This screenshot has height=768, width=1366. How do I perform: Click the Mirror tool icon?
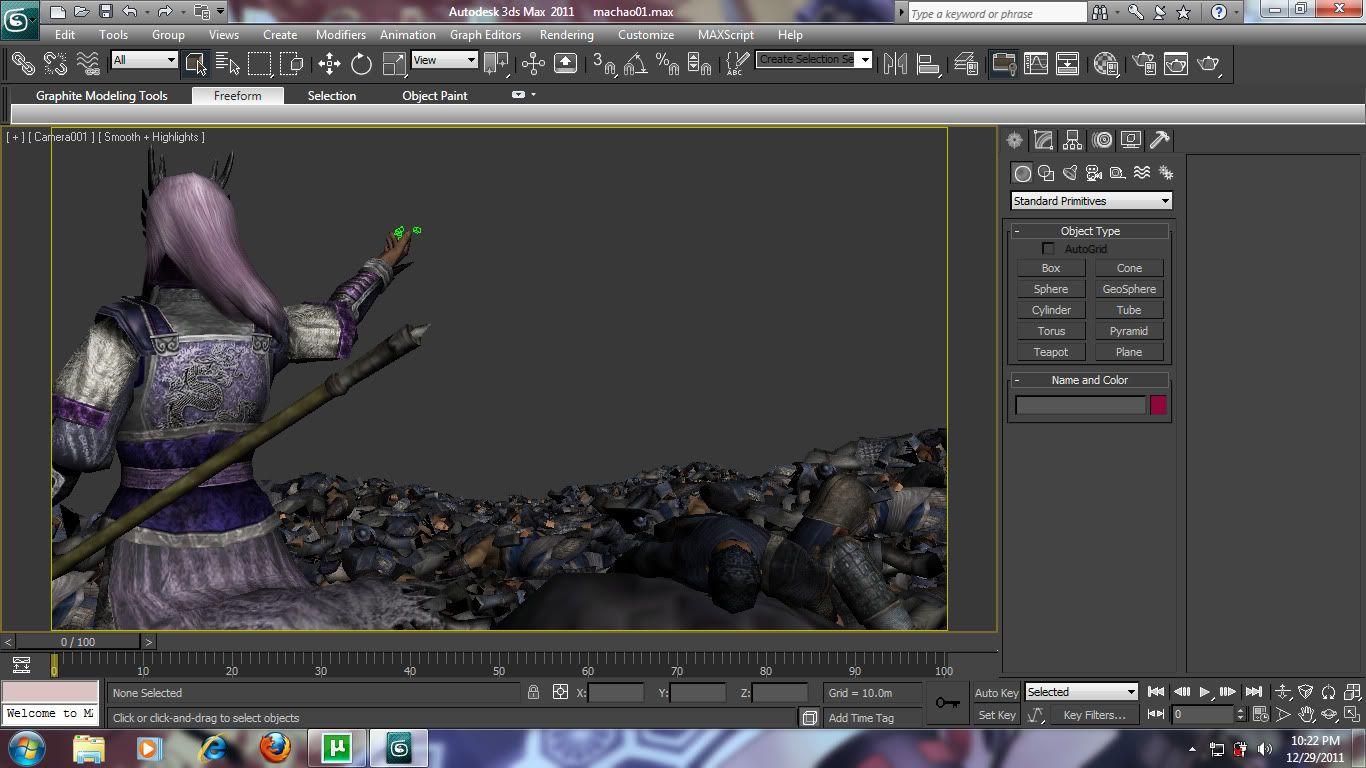pyautogui.click(x=895, y=63)
